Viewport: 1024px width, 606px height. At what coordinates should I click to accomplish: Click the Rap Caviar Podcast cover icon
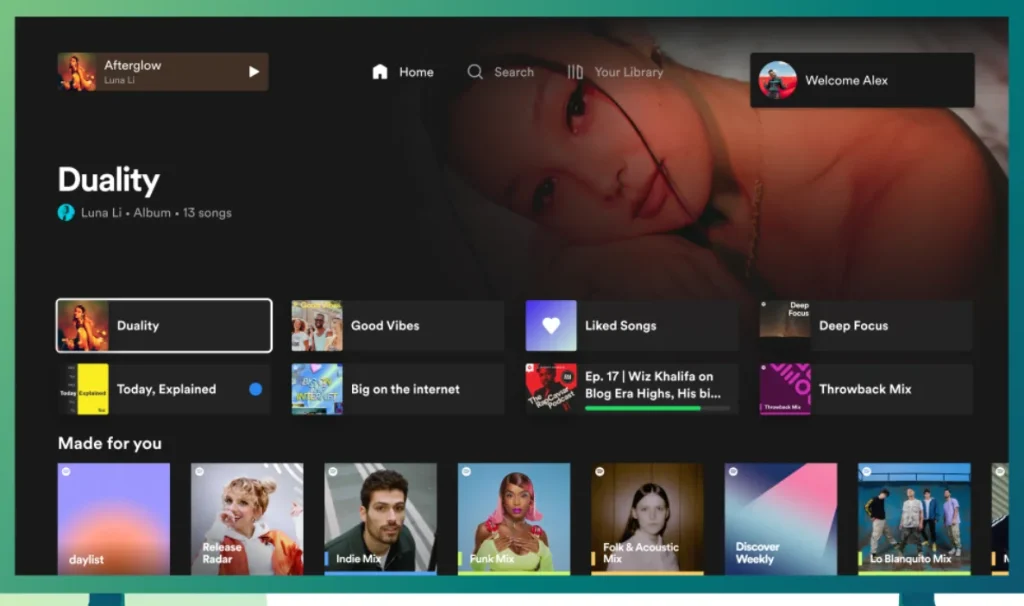coord(551,389)
